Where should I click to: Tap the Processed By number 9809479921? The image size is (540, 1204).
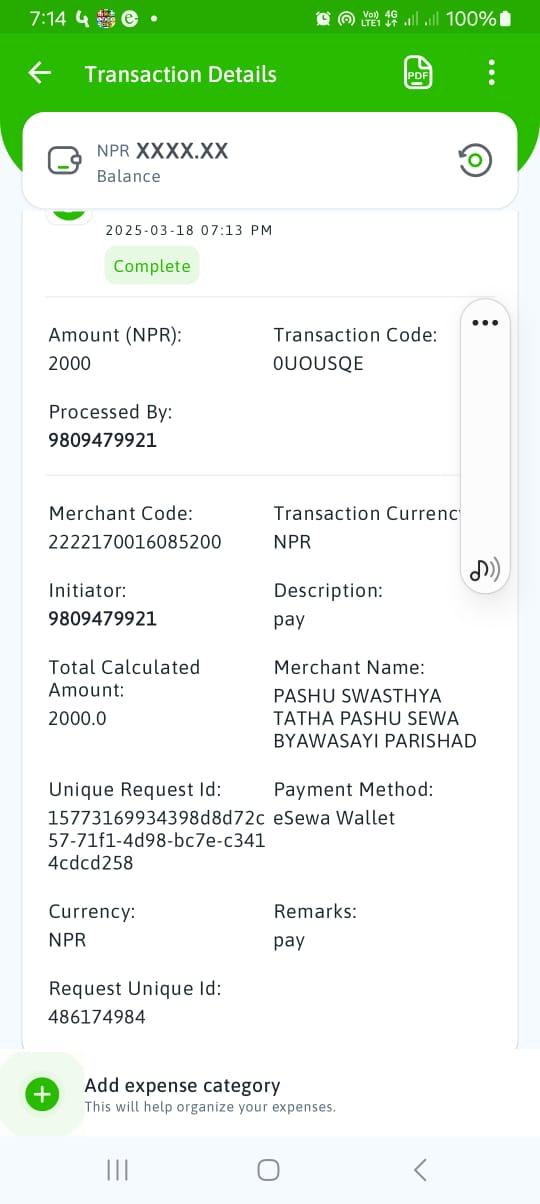point(103,440)
